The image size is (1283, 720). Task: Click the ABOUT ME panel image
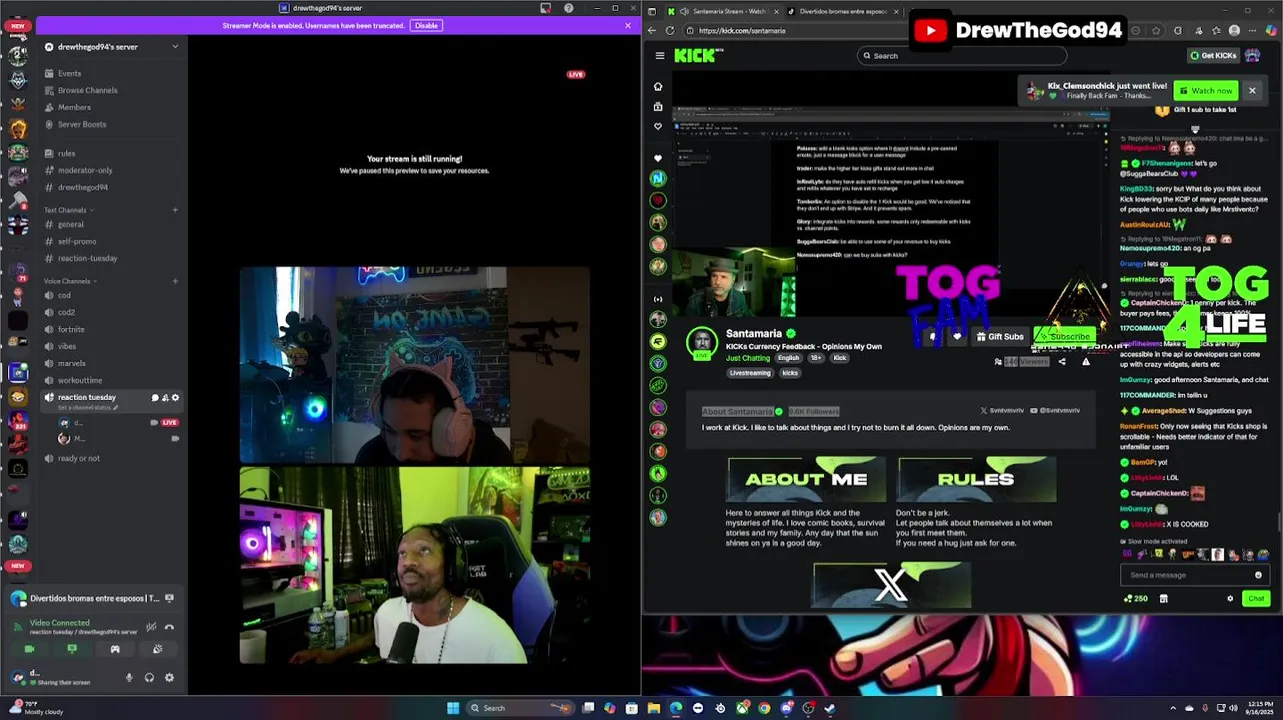pos(806,479)
